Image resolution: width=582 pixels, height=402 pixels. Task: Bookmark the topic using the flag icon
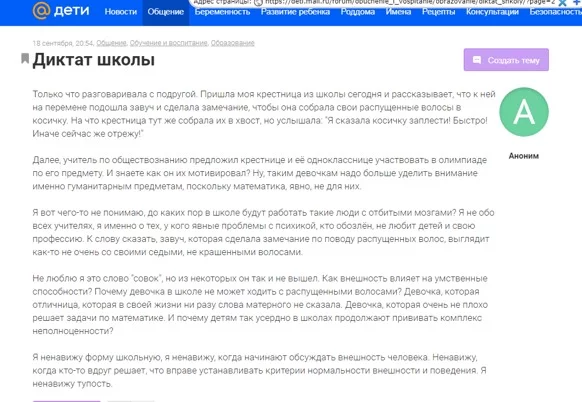point(25,59)
